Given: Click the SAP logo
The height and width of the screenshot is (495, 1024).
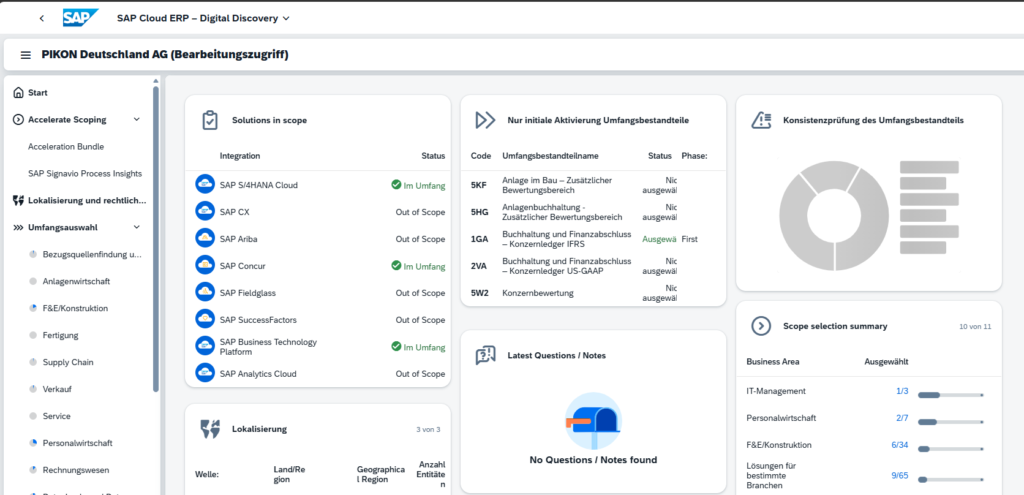Looking at the screenshot, I should point(80,18).
